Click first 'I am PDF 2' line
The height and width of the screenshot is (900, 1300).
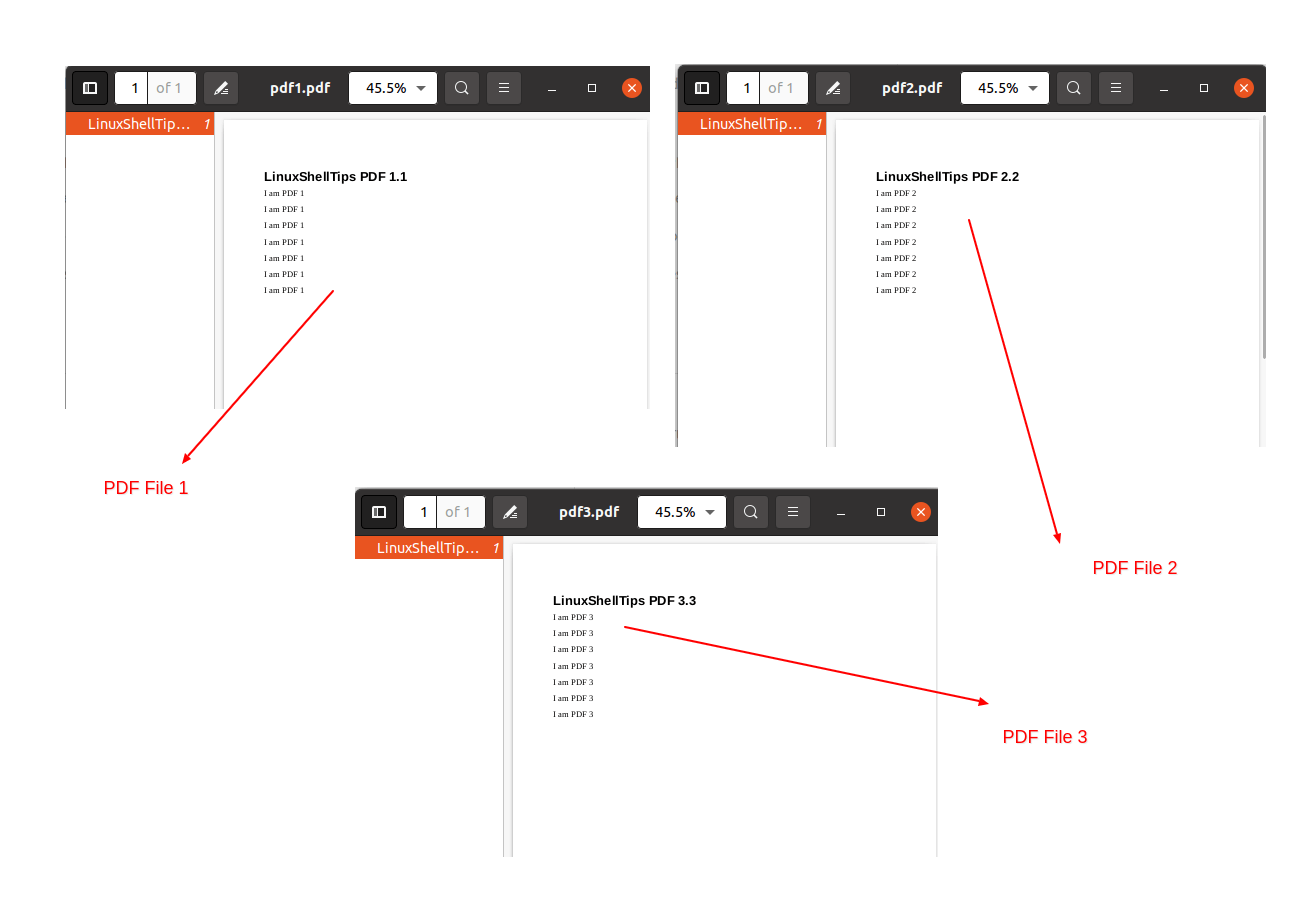click(896, 193)
